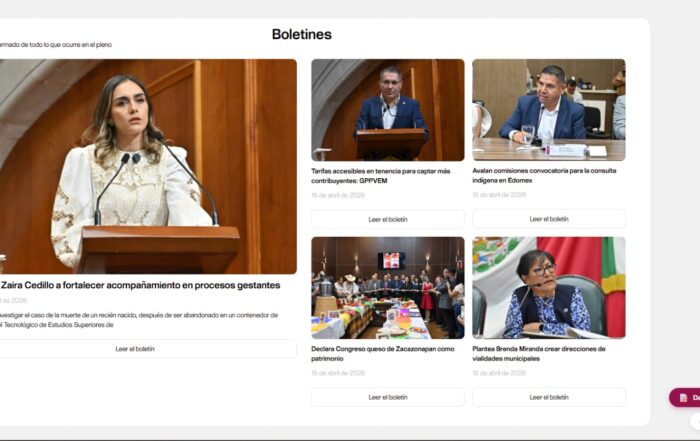
Task: Click the date under the Tarifas accesibles headline
Action: tap(338, 195)
